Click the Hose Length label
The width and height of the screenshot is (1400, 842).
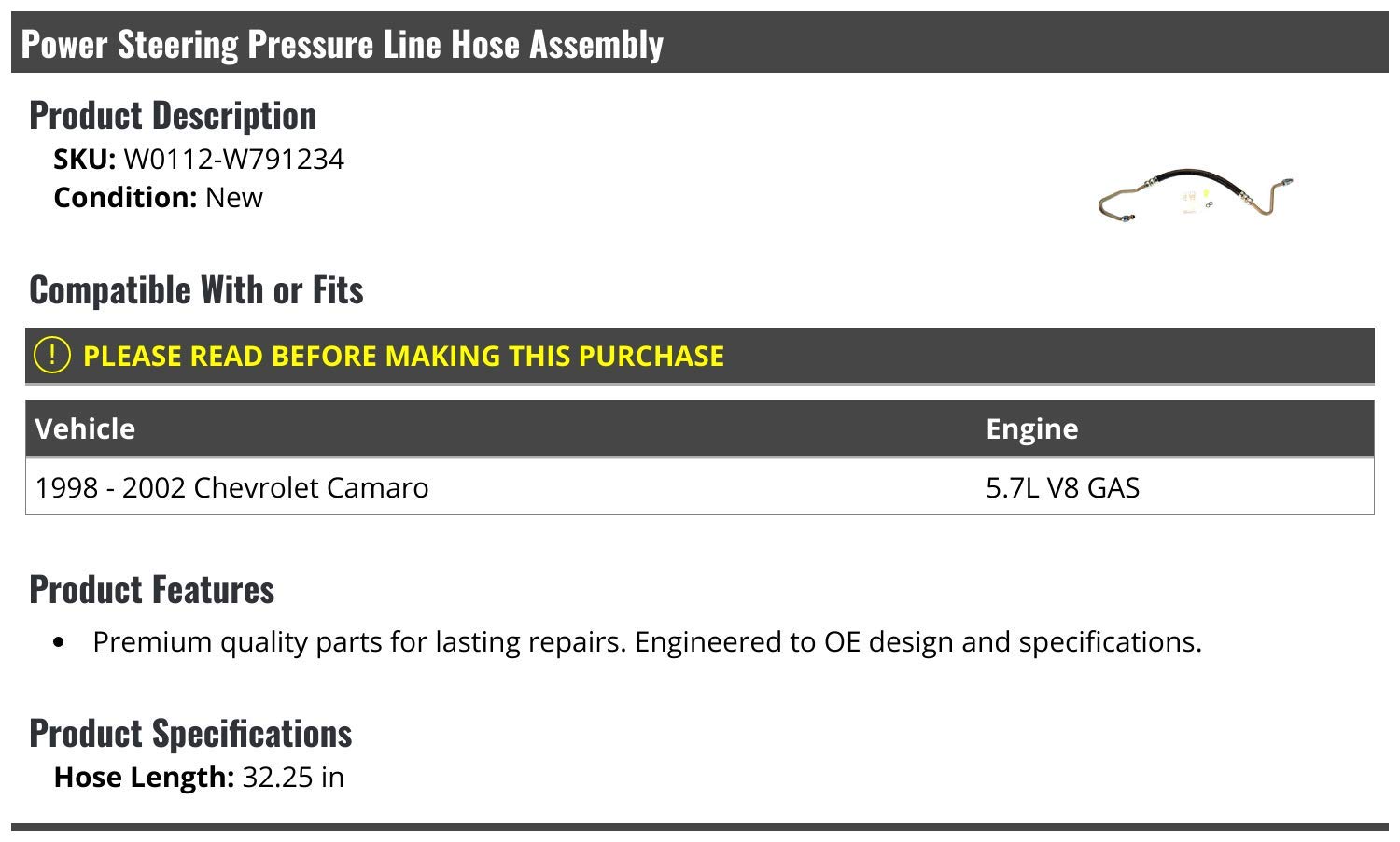coord(144,778)
